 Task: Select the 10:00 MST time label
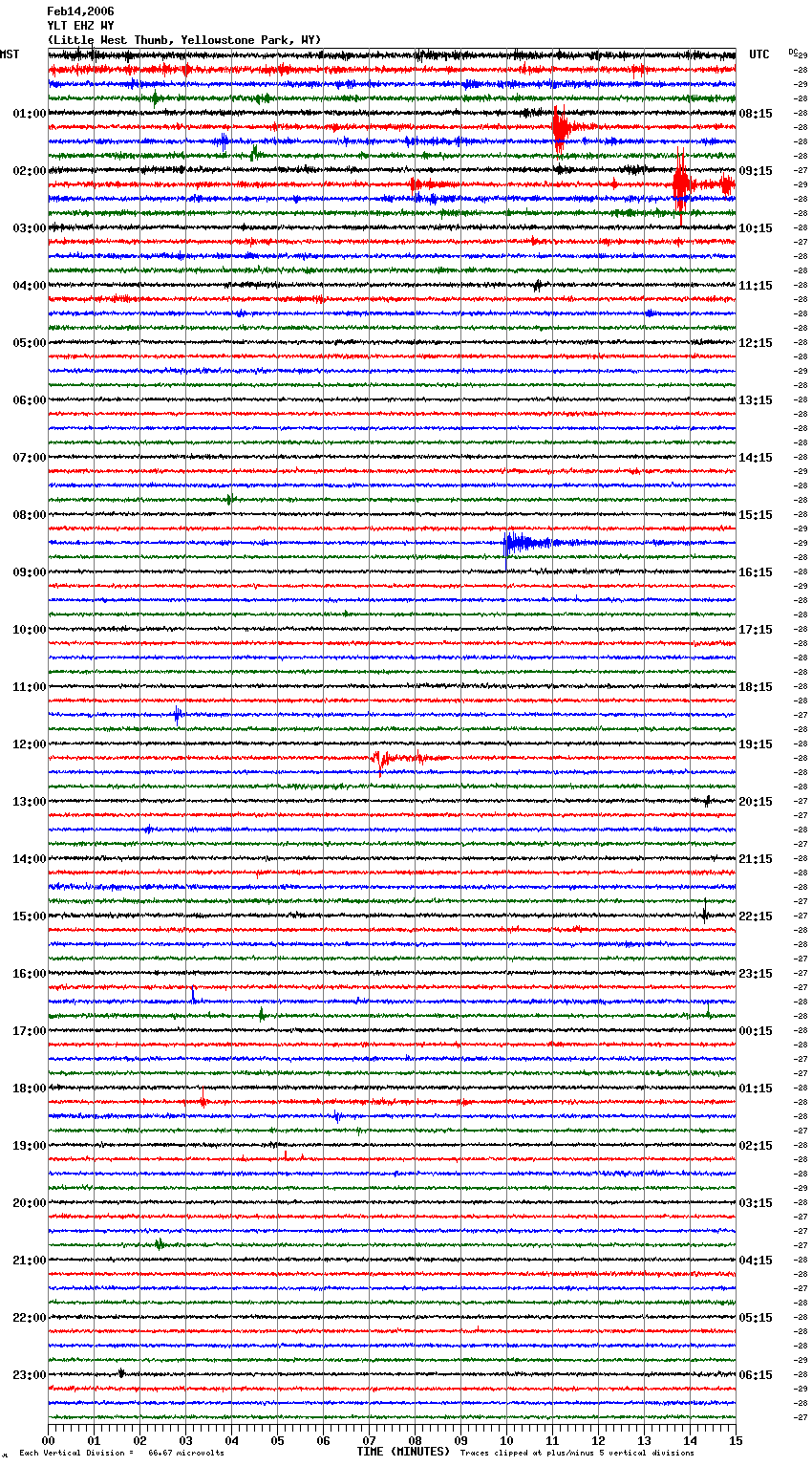[30, 630]
